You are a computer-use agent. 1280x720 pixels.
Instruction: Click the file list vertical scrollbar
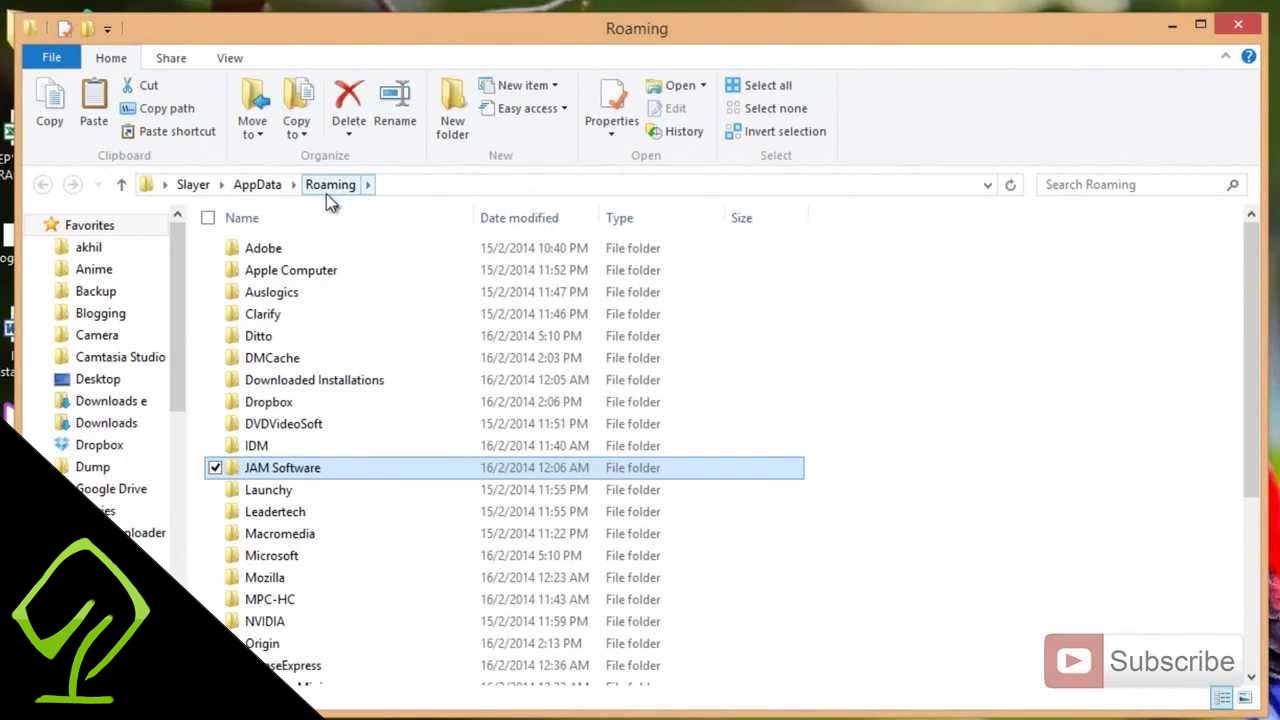click(x=1251, y=360)
